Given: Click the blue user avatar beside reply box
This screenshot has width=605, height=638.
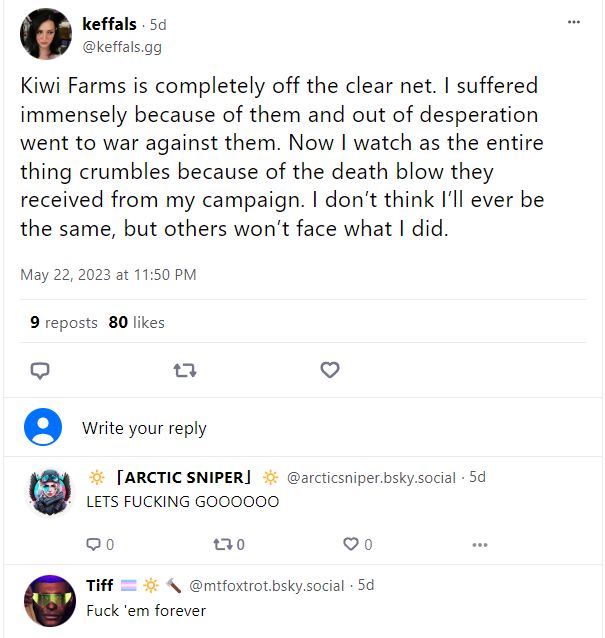Looking at the screenshot, I should click(x=44, y=427).
